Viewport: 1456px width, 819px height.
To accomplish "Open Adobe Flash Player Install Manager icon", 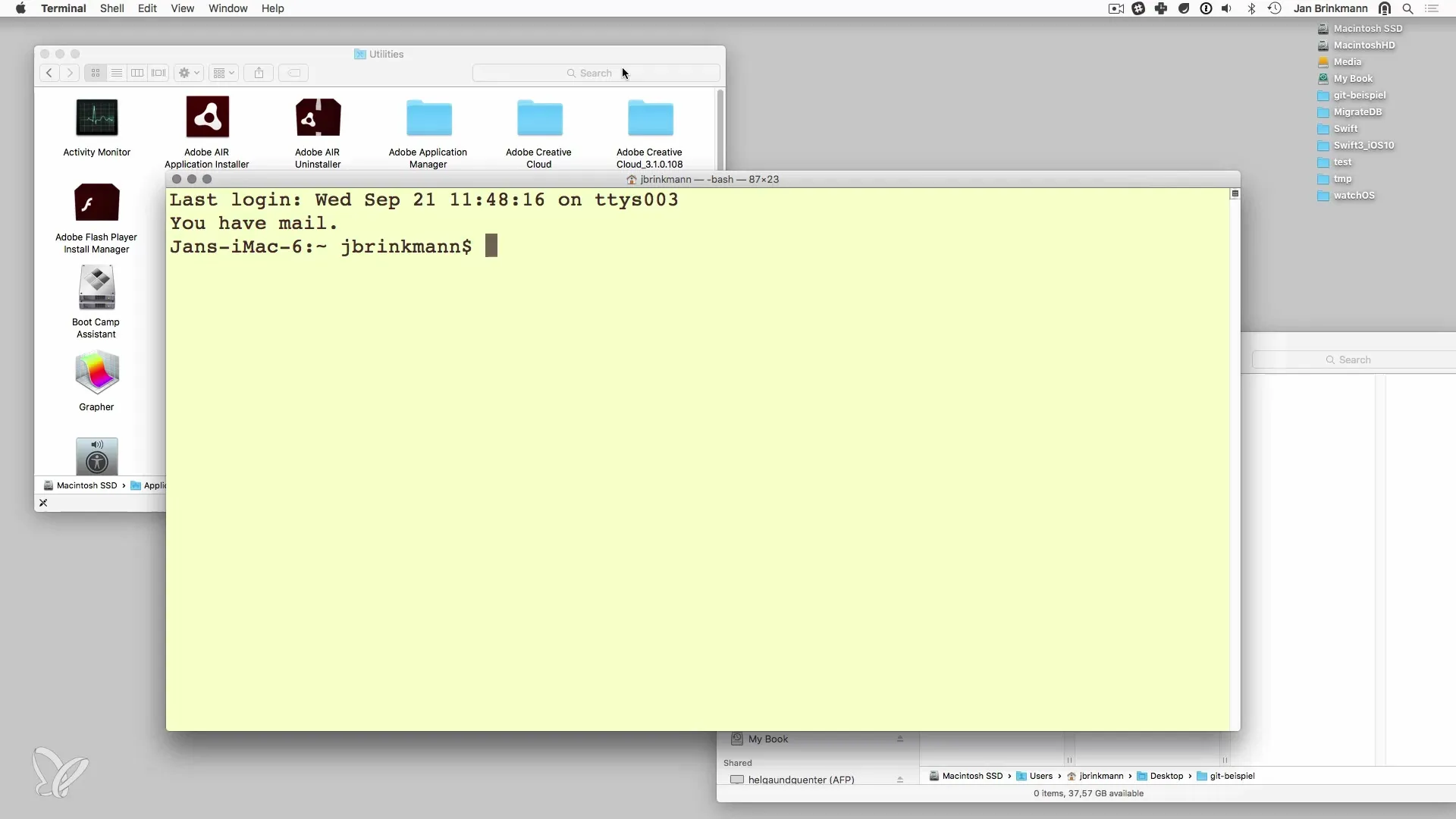I will coord(96,202).
